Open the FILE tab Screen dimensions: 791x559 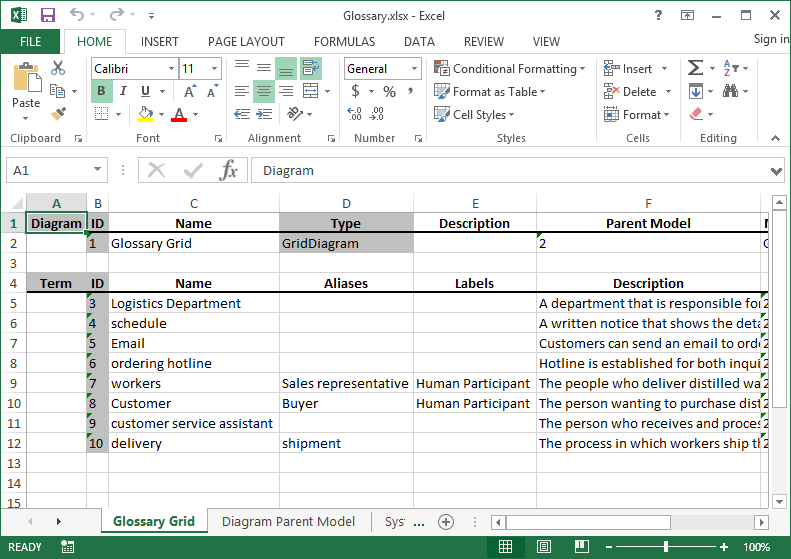click(x=30, y=41)
